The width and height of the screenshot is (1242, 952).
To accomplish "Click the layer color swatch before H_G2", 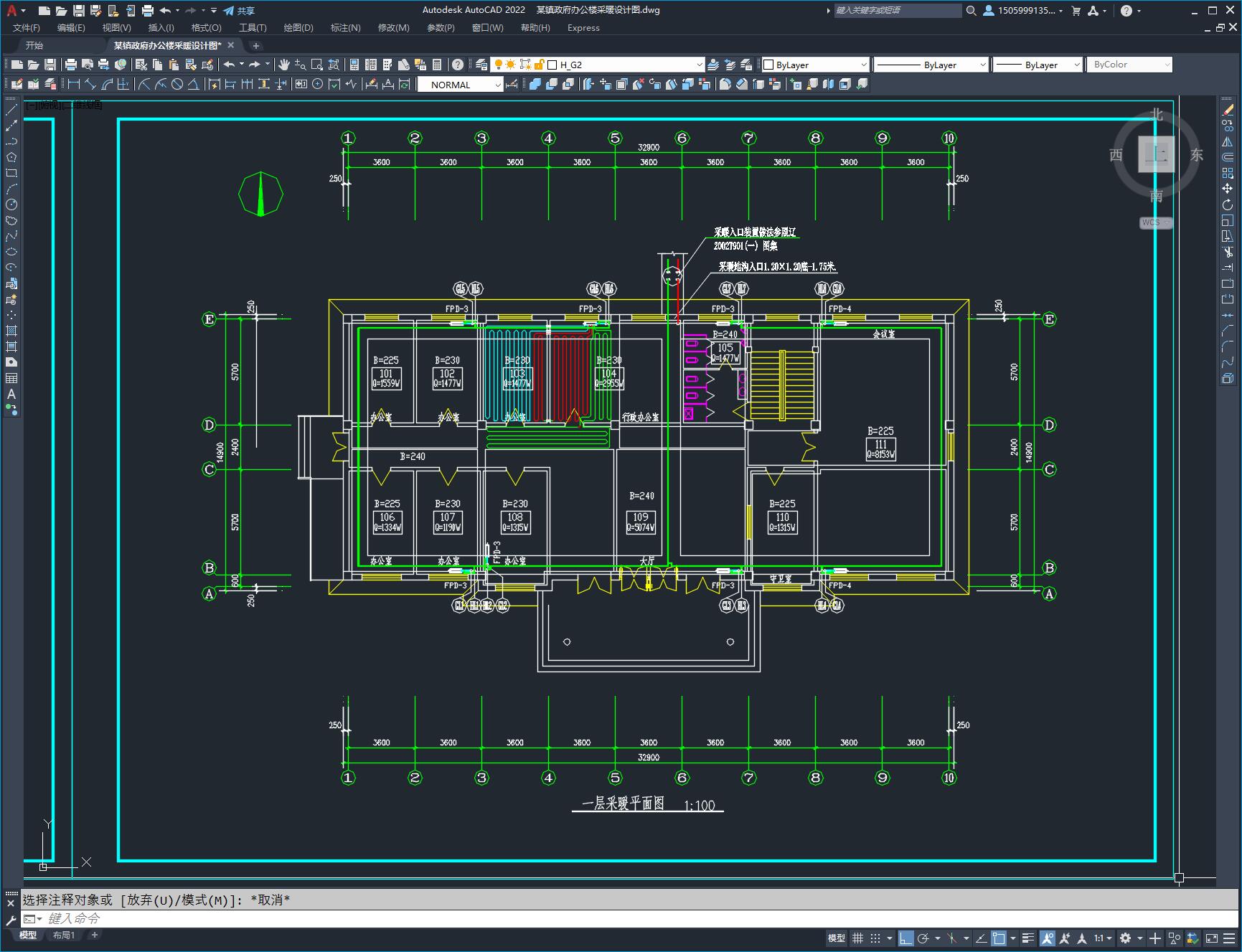I will 552,65.
